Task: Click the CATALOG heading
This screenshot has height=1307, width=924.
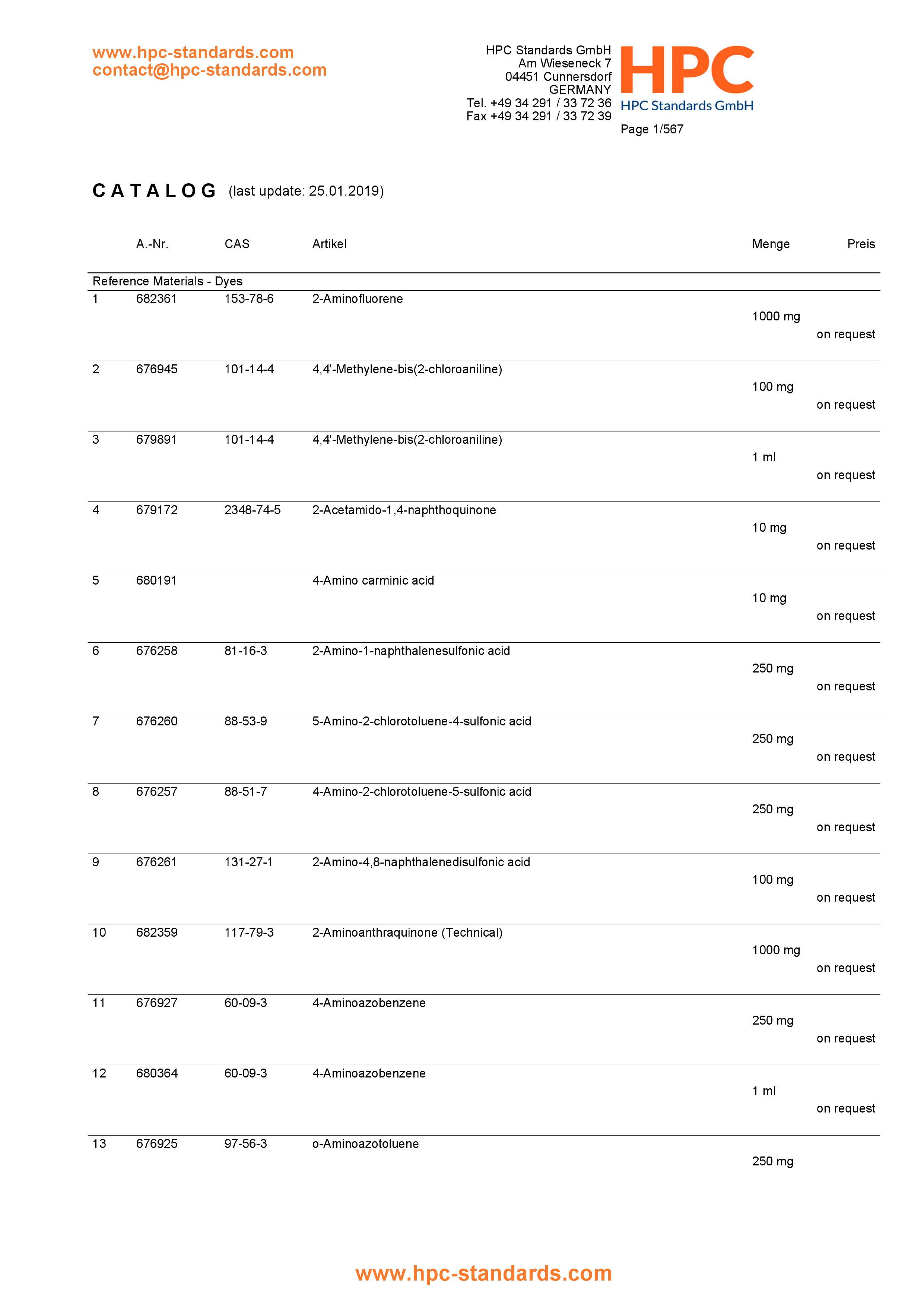Action: (154, 191)
